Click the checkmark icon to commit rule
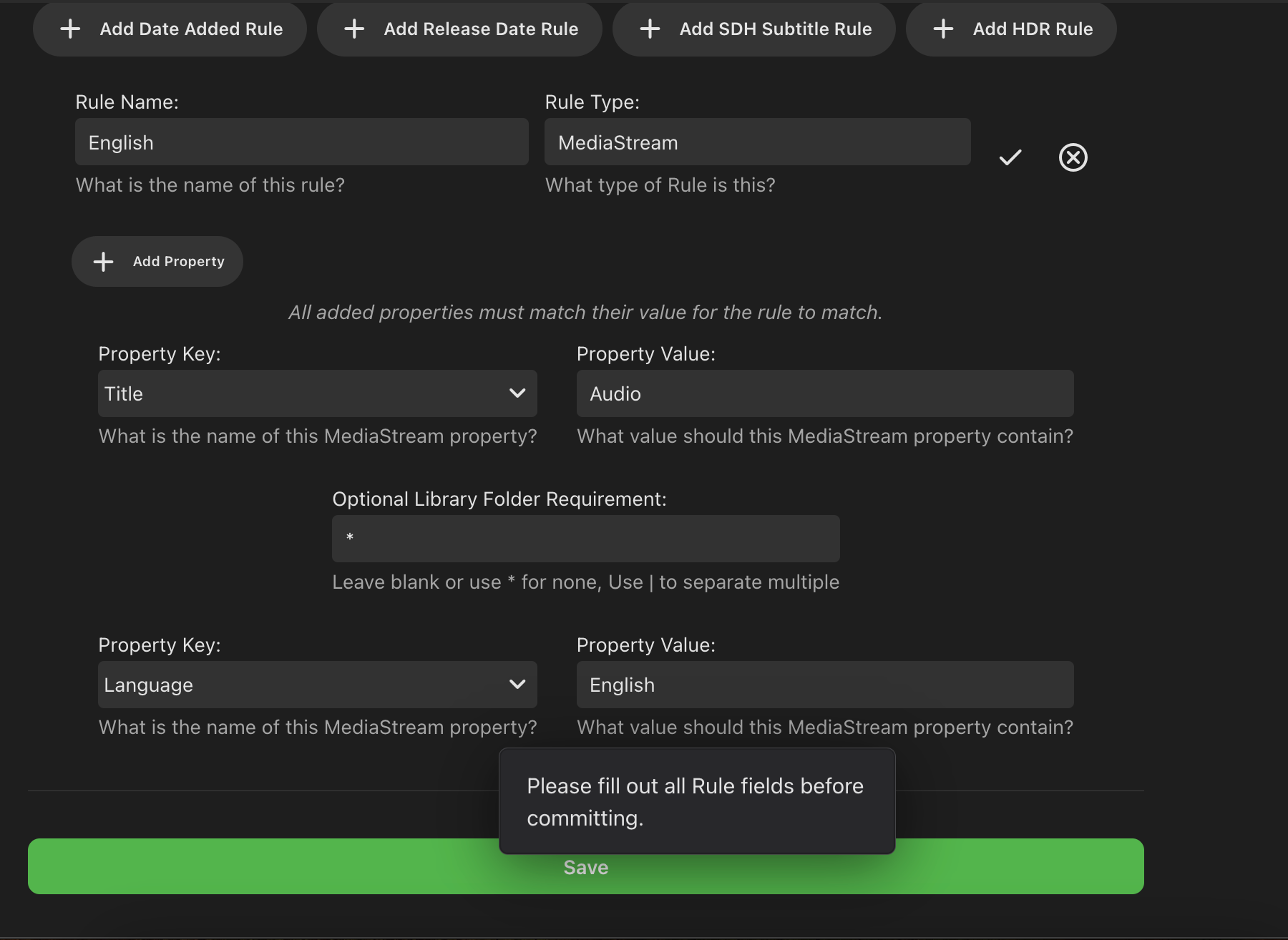The image size is (1288, 940). coord(1010,157)
